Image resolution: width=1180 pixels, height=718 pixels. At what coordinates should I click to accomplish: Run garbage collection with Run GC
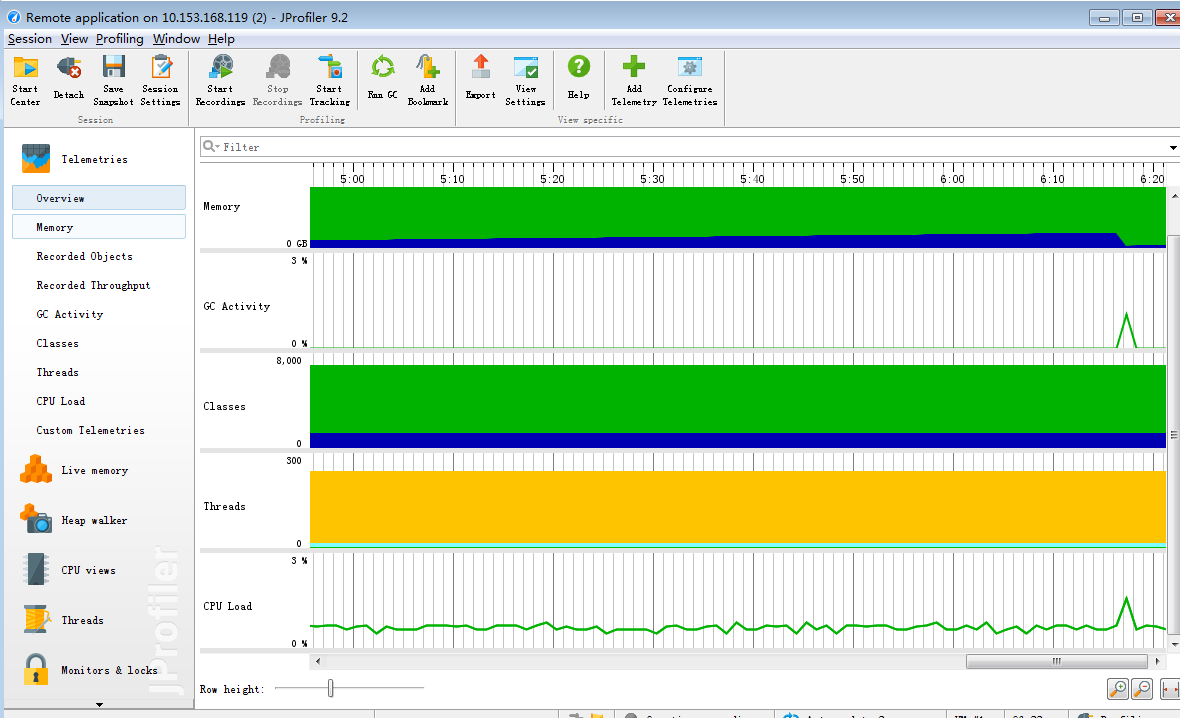[382, 78]
